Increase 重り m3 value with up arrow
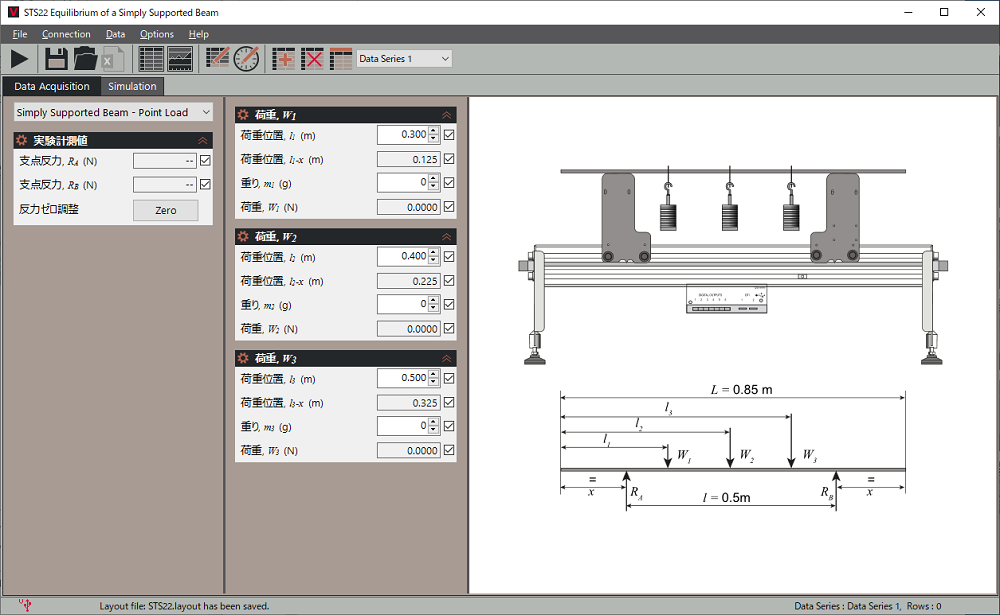Image resolution: width=1000 pixels, height=615 pixels. pyautogui.click(x=434, y=422)
